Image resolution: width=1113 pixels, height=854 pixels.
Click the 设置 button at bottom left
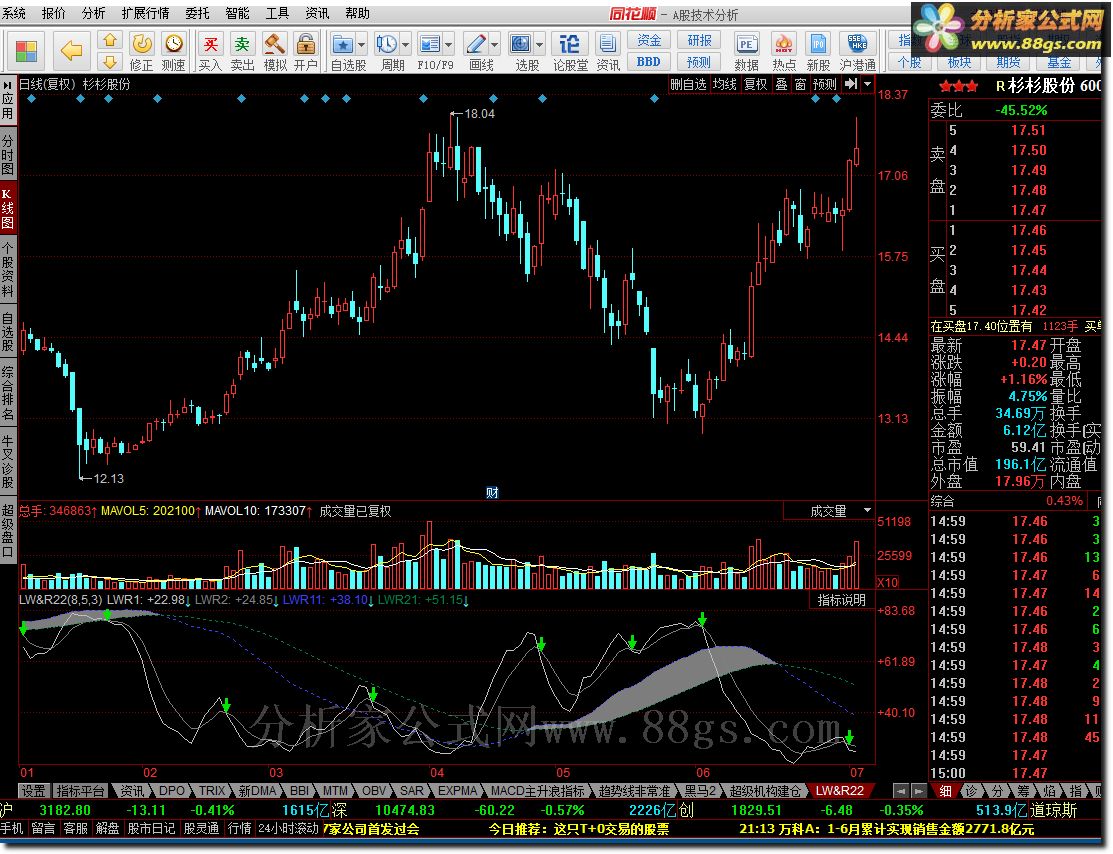click(33, 791)
